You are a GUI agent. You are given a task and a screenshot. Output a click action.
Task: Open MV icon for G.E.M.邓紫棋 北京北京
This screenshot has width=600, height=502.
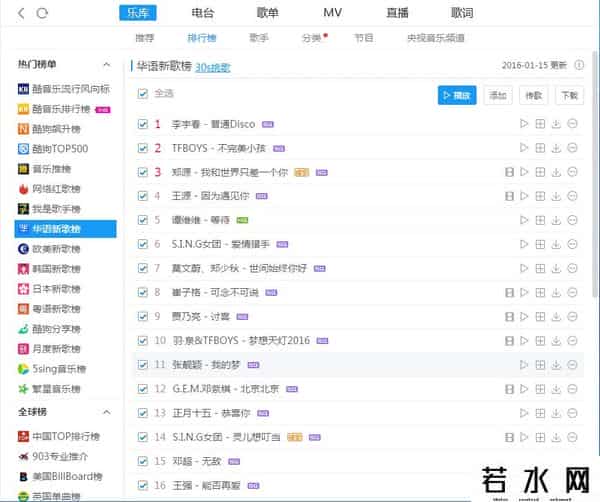(x=509, y=389)
